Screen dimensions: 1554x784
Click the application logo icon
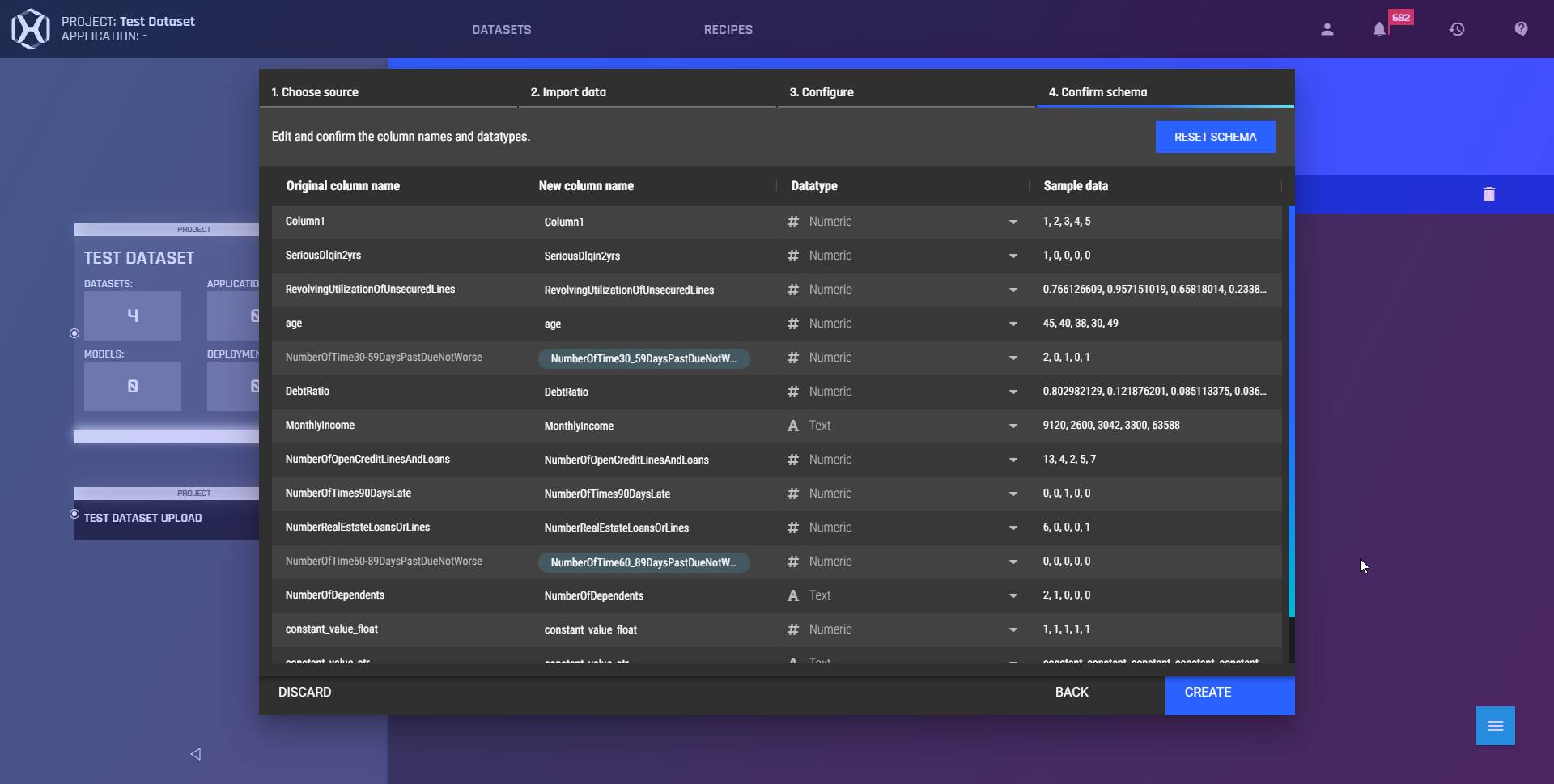point(30,29)
